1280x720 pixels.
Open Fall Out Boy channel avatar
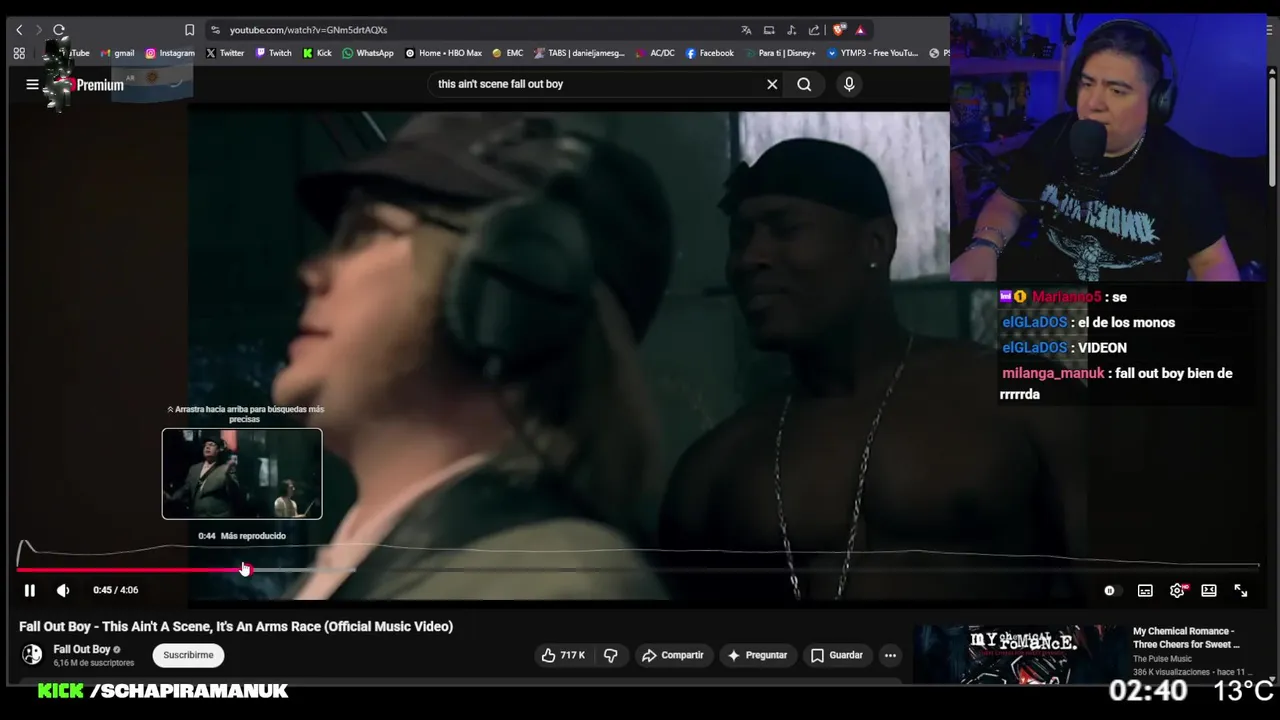[33, 655]
